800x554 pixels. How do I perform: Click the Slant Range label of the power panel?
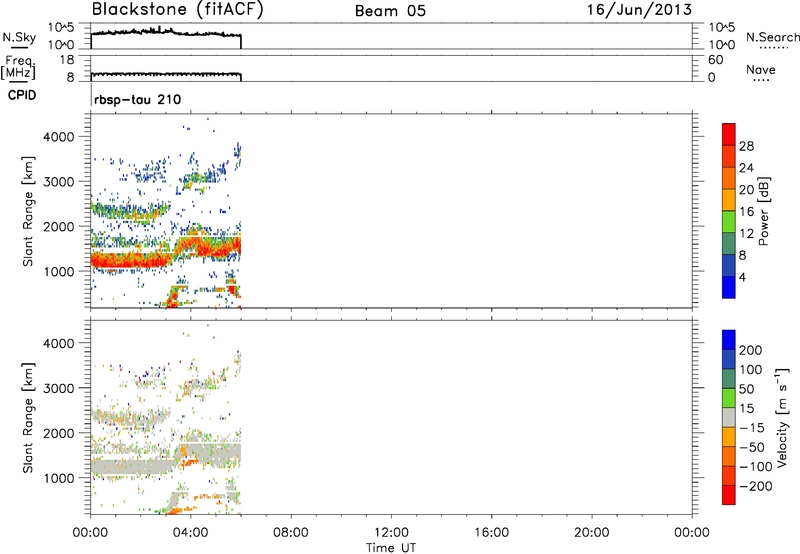(28, 211)
